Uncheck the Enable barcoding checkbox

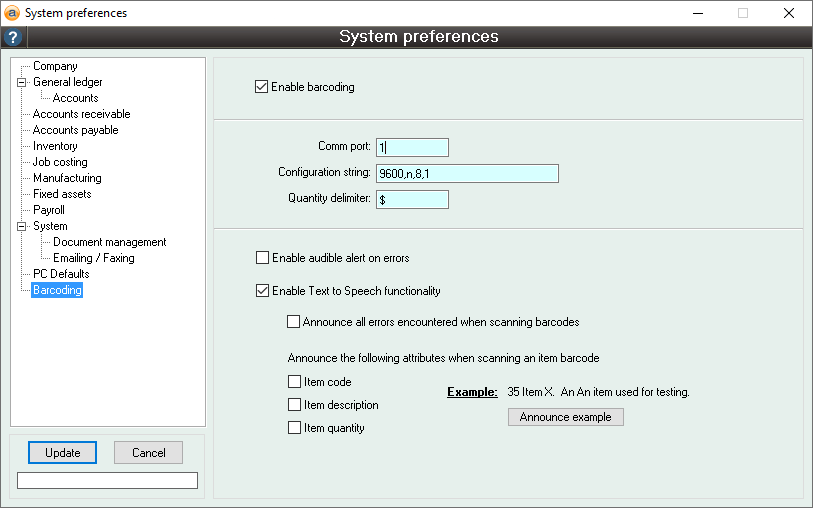262,87
